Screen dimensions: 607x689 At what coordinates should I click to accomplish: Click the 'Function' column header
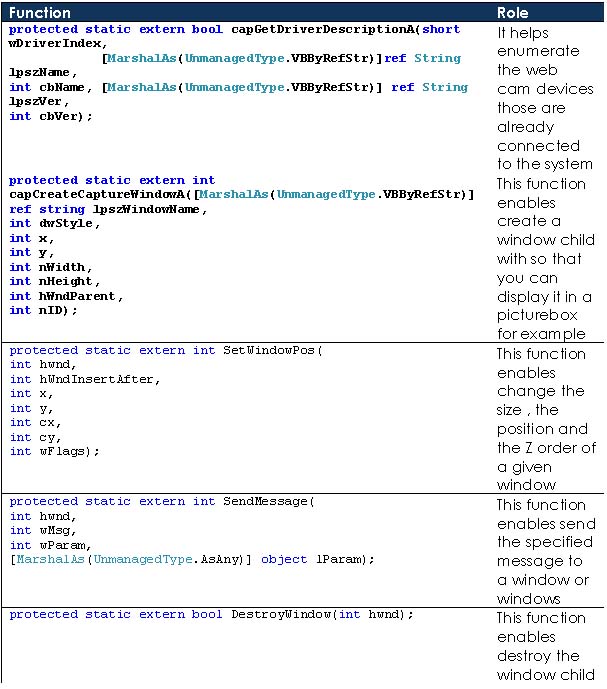[x=40, y=13]
